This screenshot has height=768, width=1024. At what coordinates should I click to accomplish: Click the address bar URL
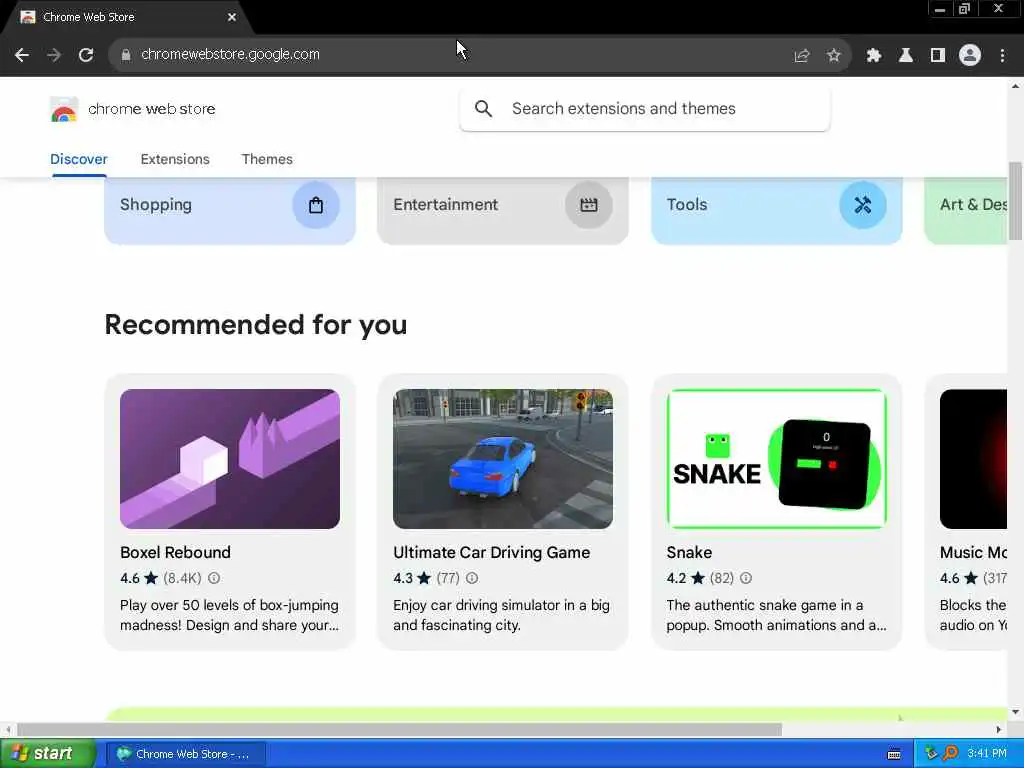[231, 54]
